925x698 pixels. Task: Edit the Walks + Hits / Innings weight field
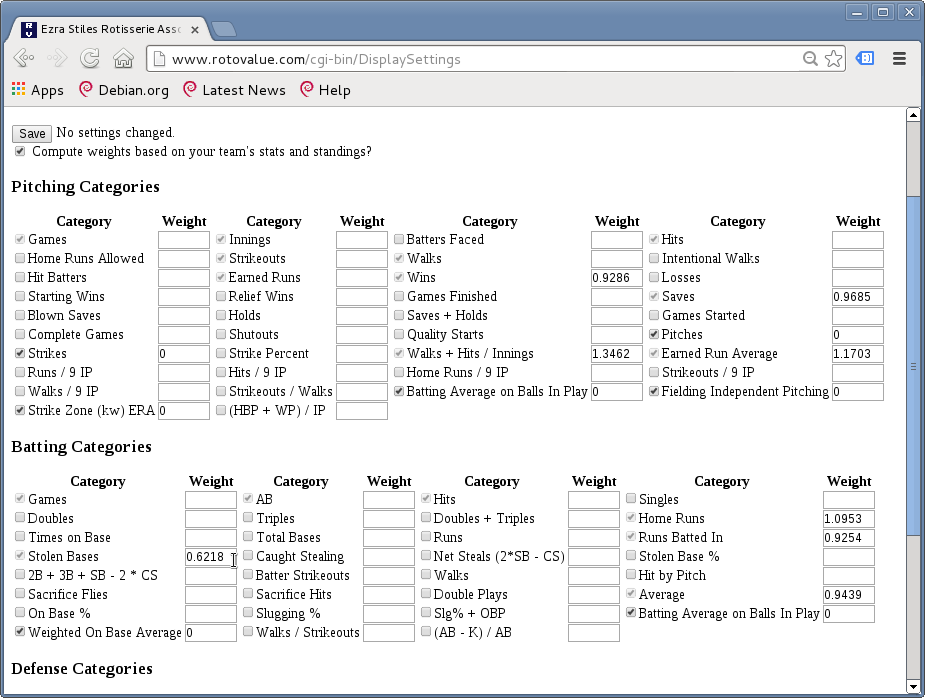click(x=616, y=354)
